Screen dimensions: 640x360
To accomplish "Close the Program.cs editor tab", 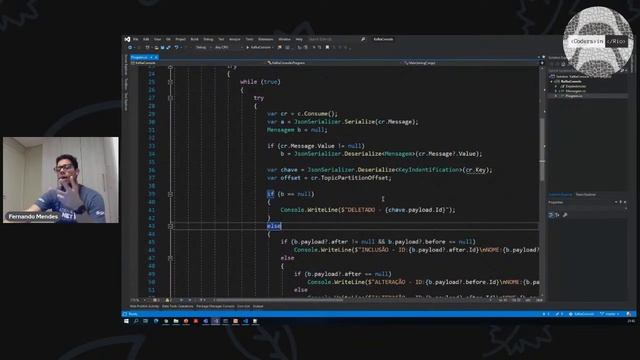I will click(x=156, y=58).
